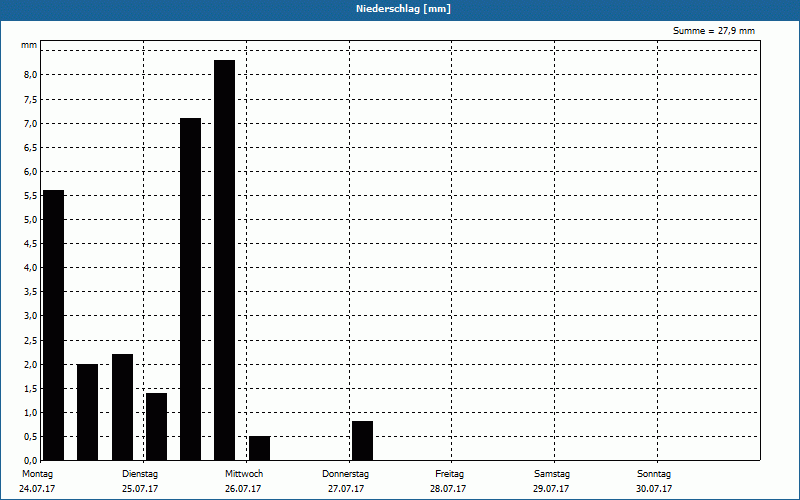Screen dimensions: 800x500
Task: Click the date '26.07.17'
Action: pos(243,489)
